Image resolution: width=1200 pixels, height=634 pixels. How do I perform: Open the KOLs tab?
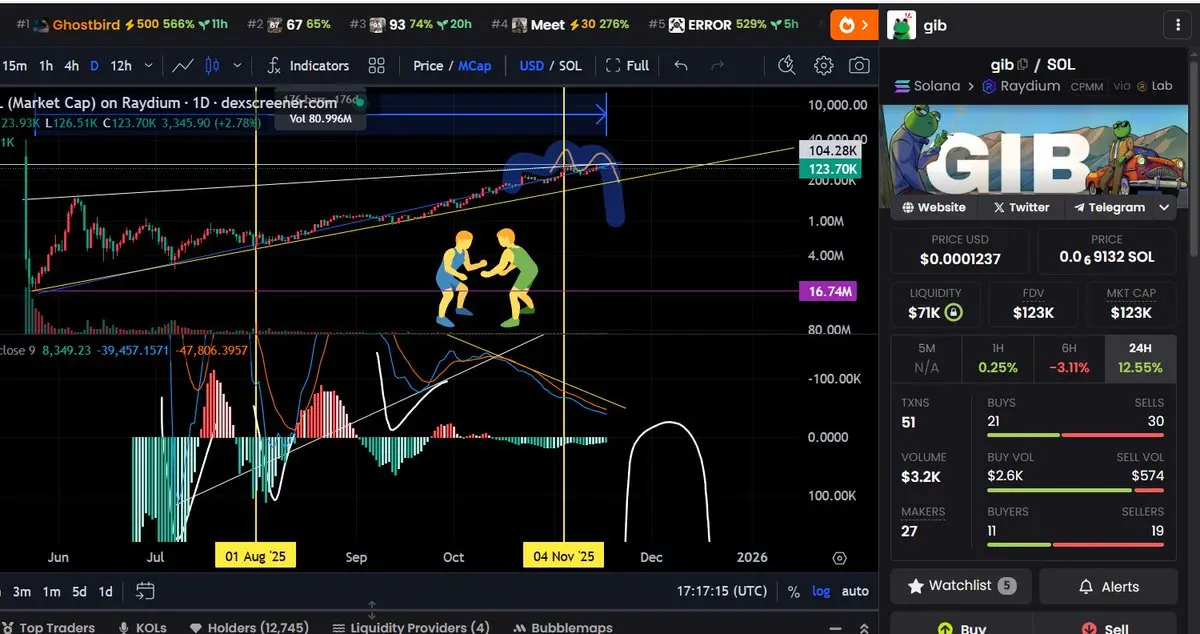143,627
